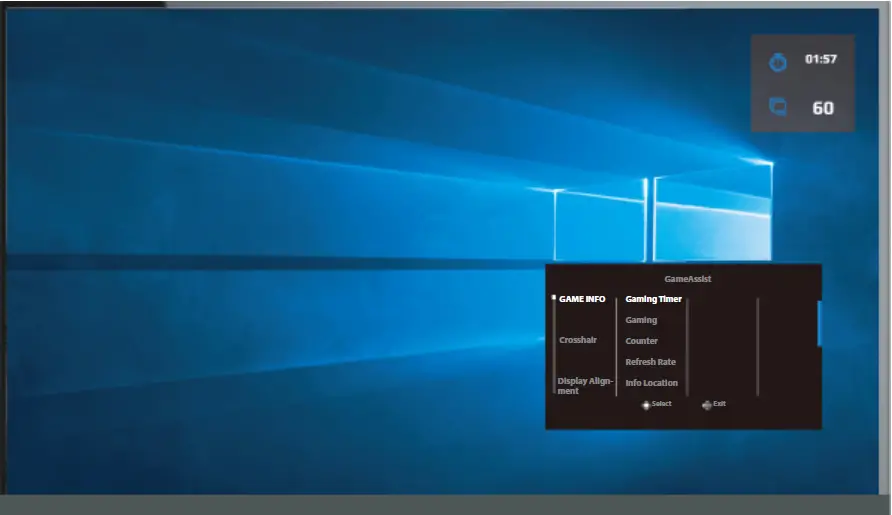Screen dimensions: 892x515
Task: Click the Exit hint label
Action: pos(719,403)
